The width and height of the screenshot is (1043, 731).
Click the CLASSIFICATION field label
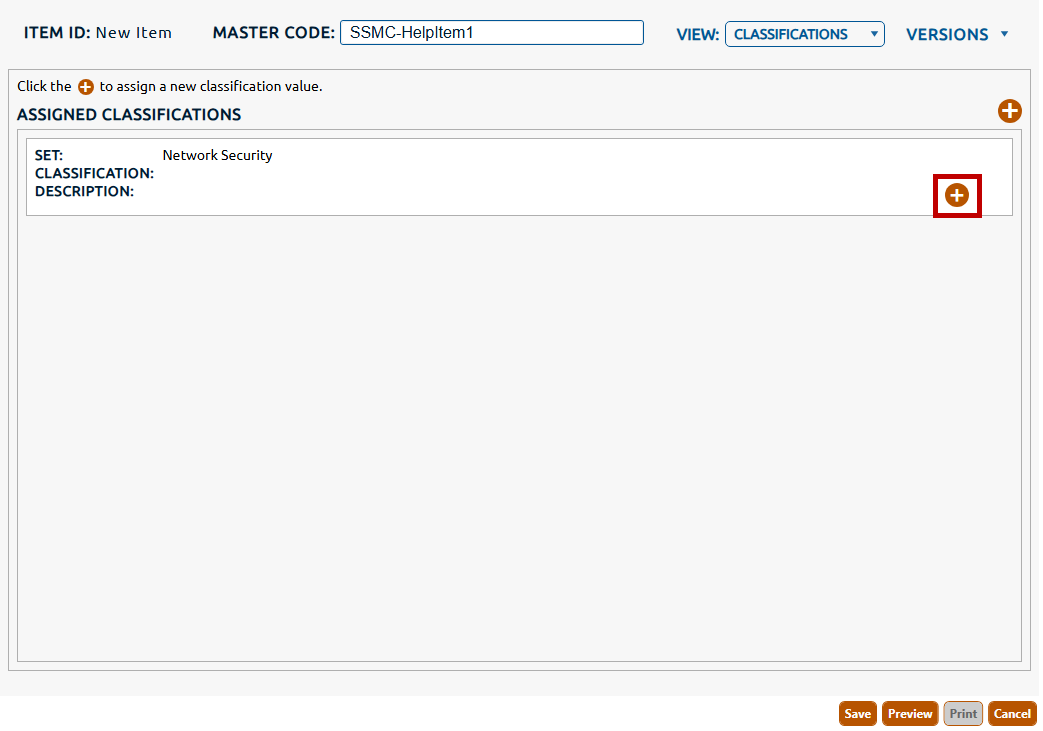(94, 173)
